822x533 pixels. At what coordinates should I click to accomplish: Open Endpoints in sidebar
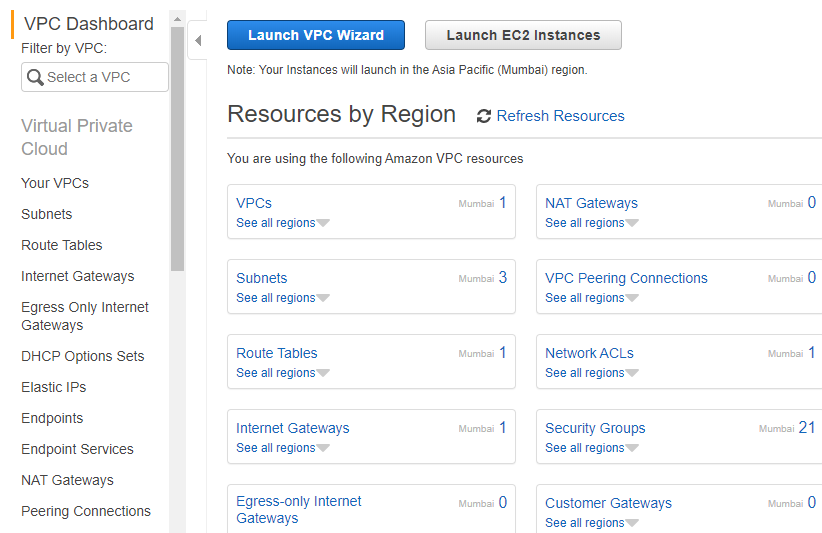pyautogui.click(x=52, y=418)
